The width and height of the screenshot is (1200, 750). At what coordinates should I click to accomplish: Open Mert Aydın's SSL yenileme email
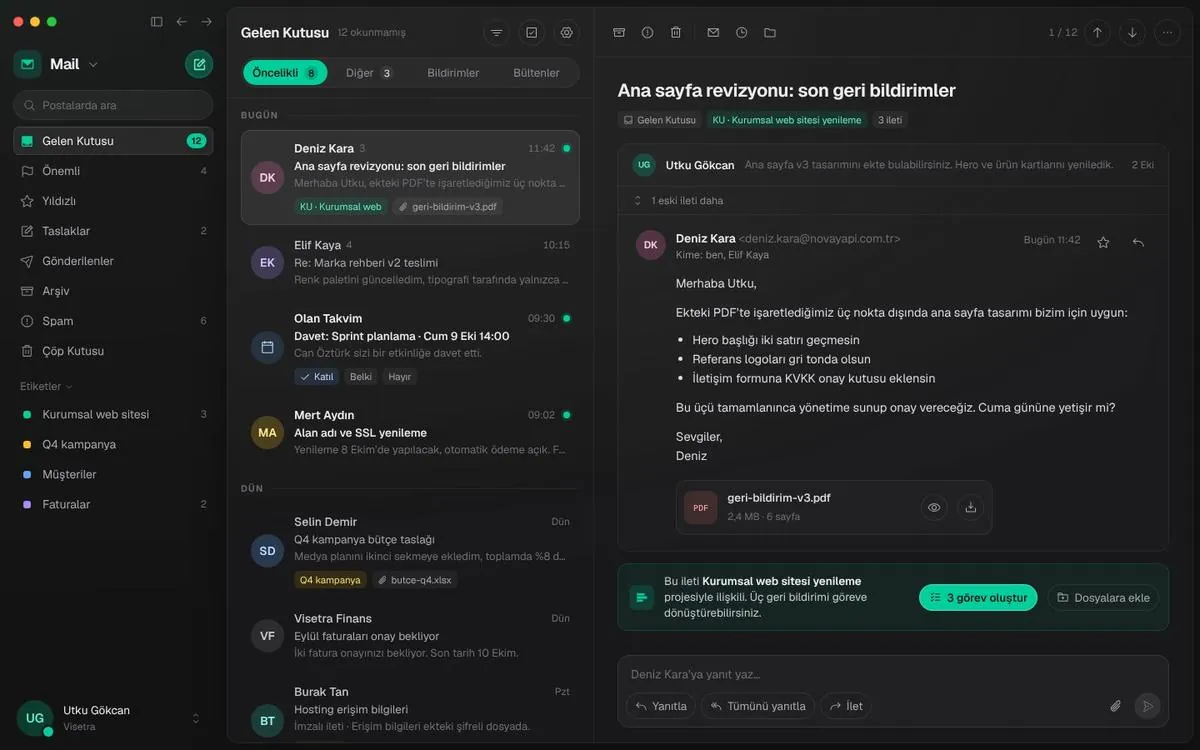tap(410, 433)
